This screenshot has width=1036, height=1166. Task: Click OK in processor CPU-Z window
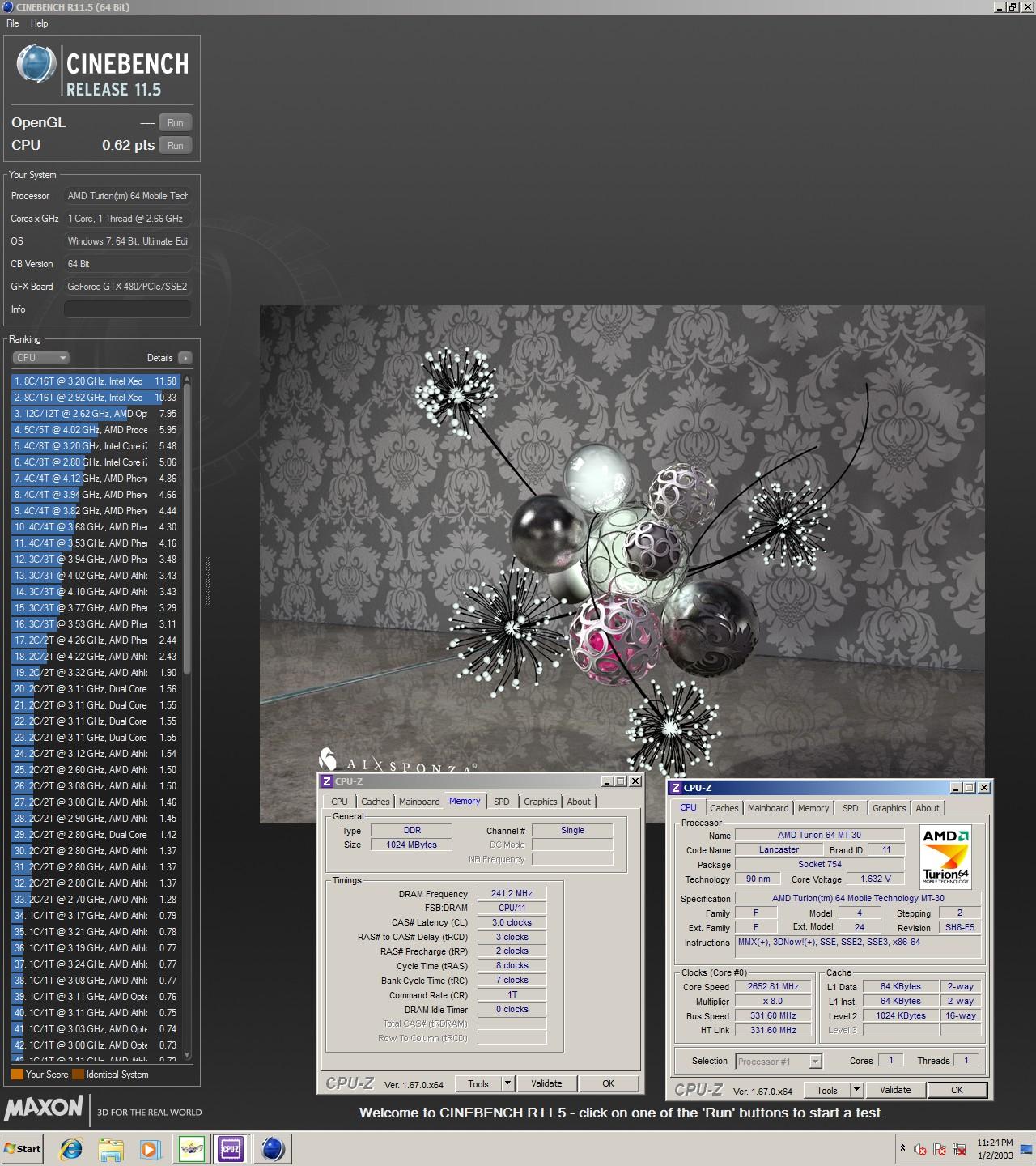tap(957, 1091)
